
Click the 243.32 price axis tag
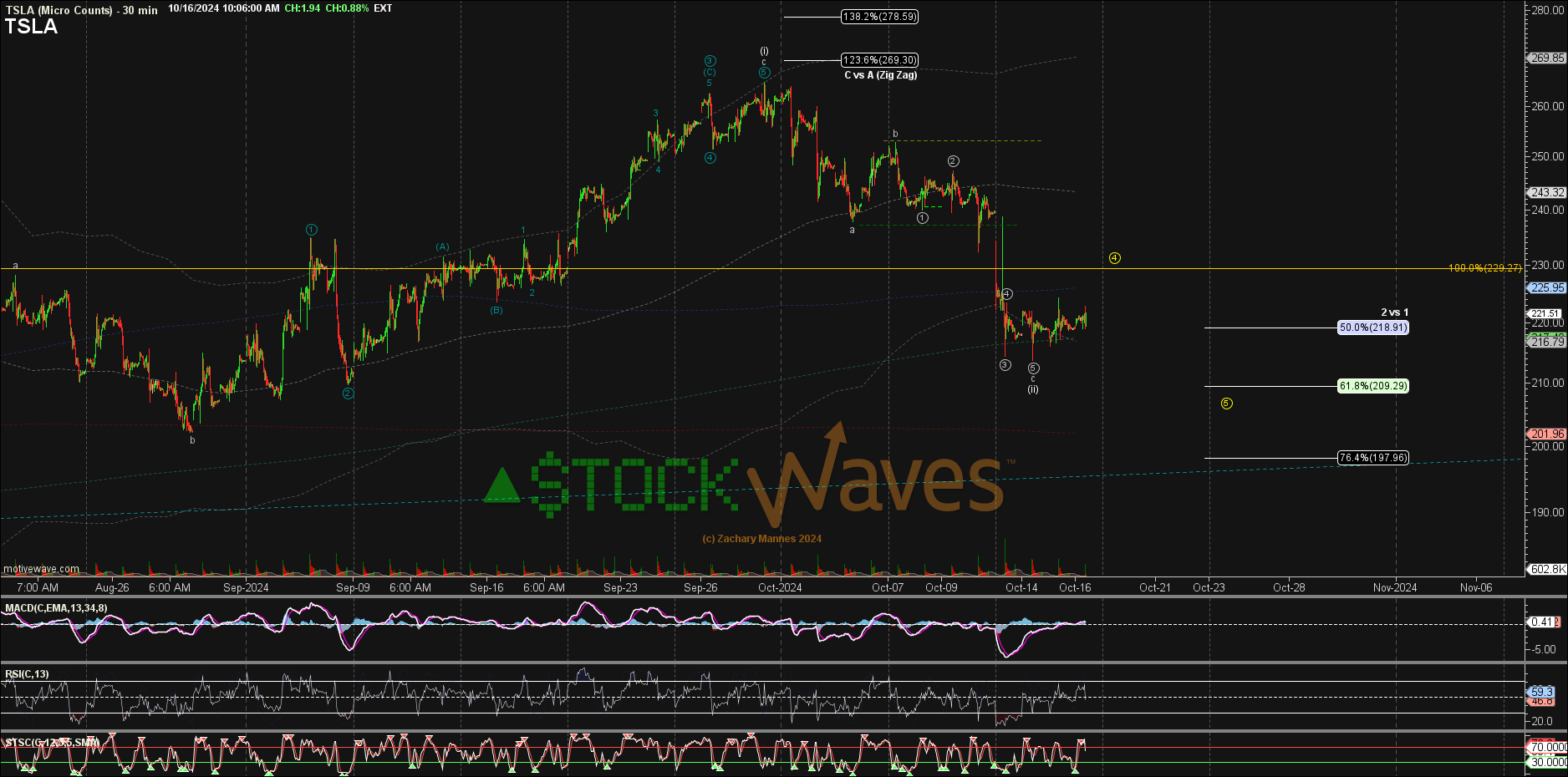click(x=1547, y=192)
